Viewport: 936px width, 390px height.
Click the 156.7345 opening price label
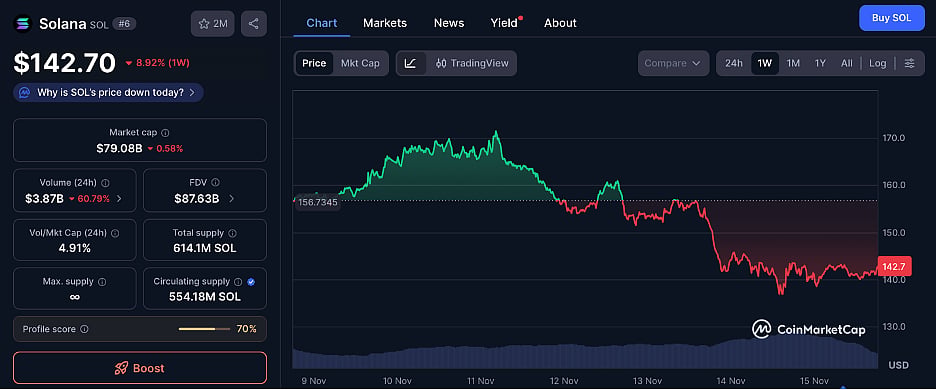pos(318,202)
